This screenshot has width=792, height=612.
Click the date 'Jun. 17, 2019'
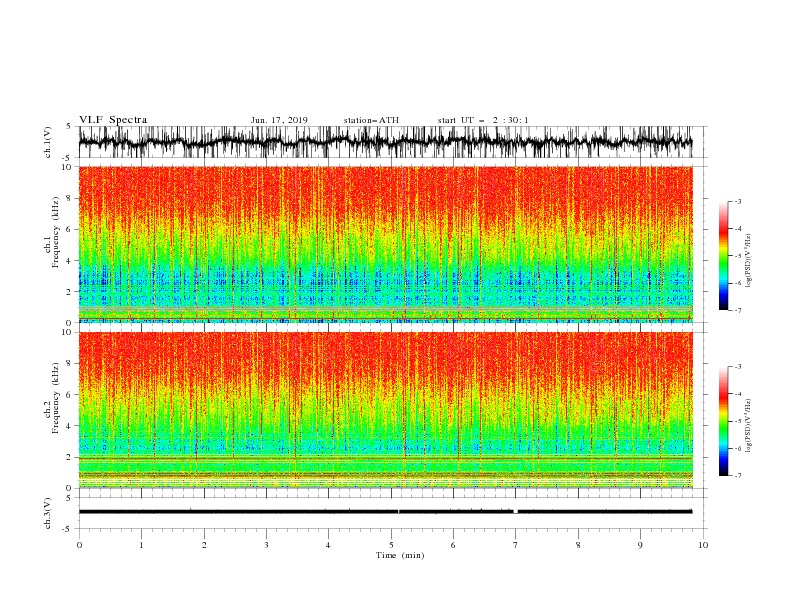click(x=279, y=120)
